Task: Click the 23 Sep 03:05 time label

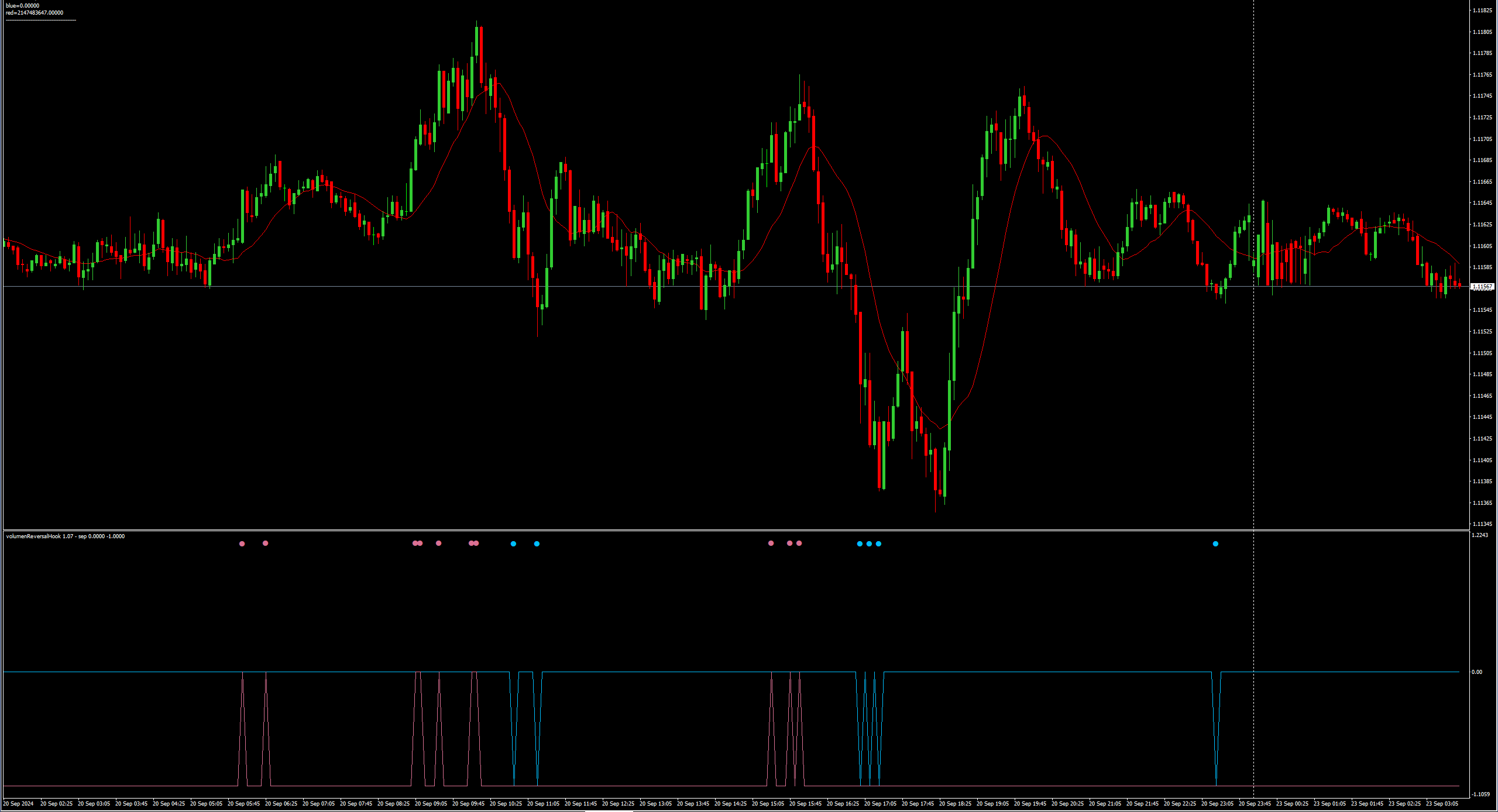Action: 1442,804
